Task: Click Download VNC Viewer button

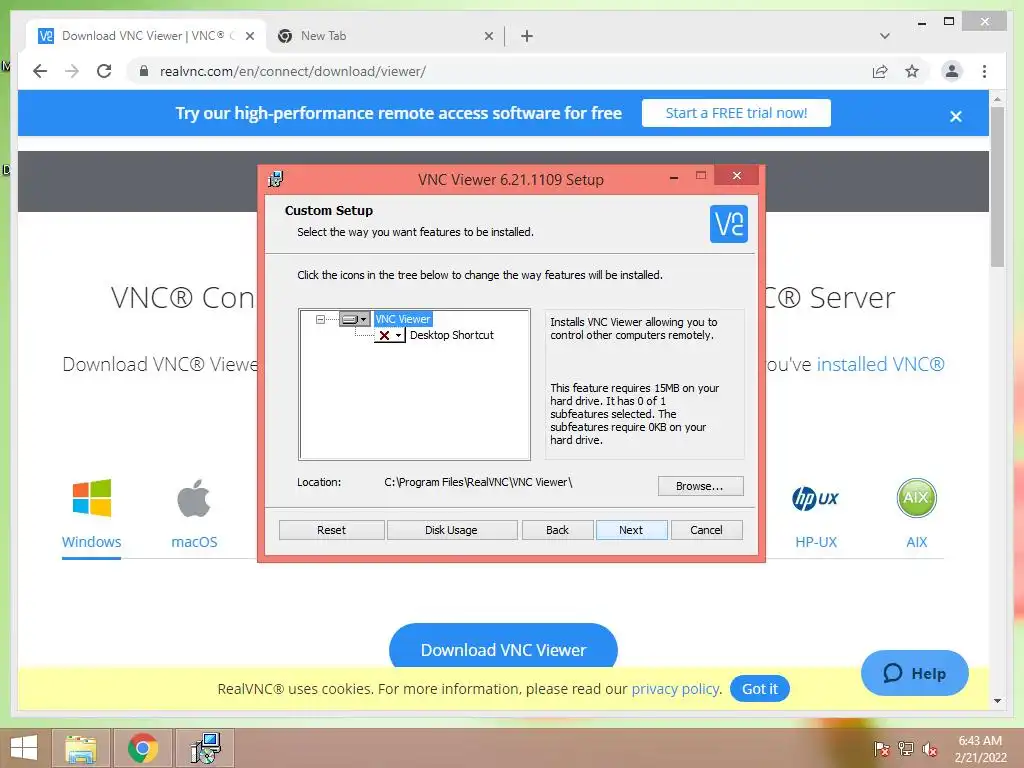Action: [503, 646]
